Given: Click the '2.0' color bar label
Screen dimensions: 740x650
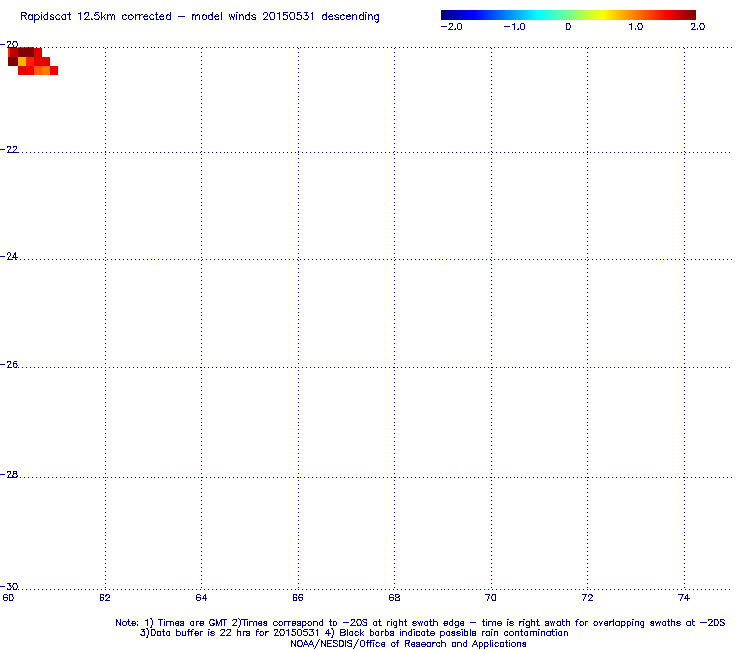Looking at the screenshot, I should pos(698,27).
